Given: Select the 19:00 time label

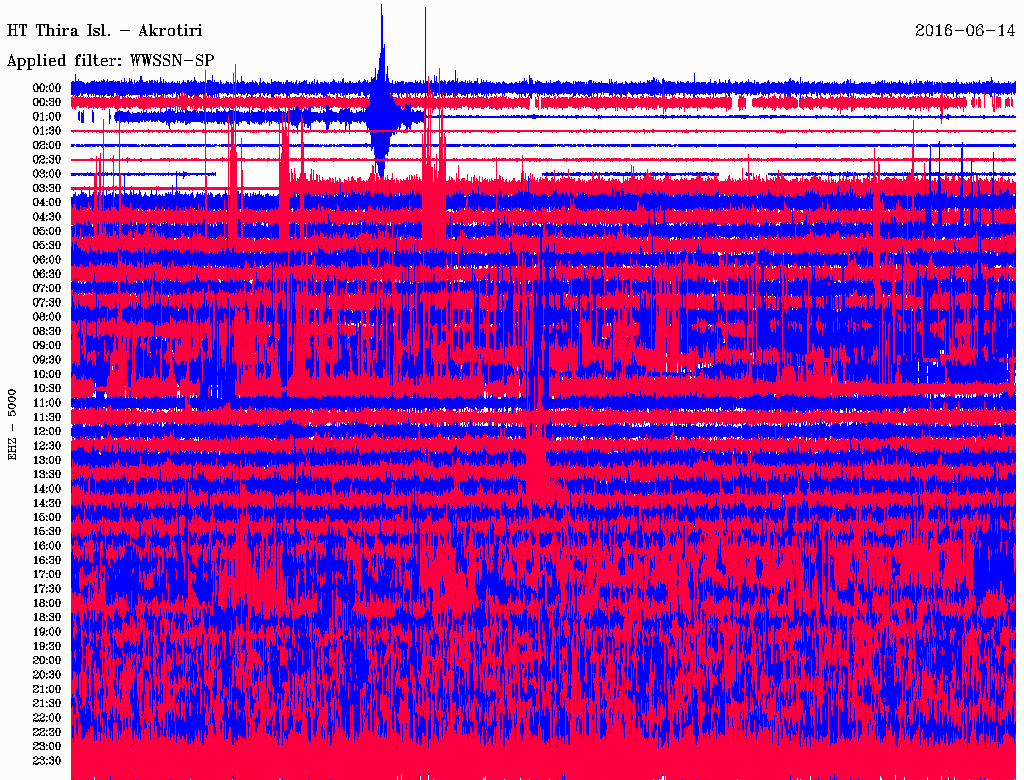Looking at the screenshot, I should coord(47,632).
